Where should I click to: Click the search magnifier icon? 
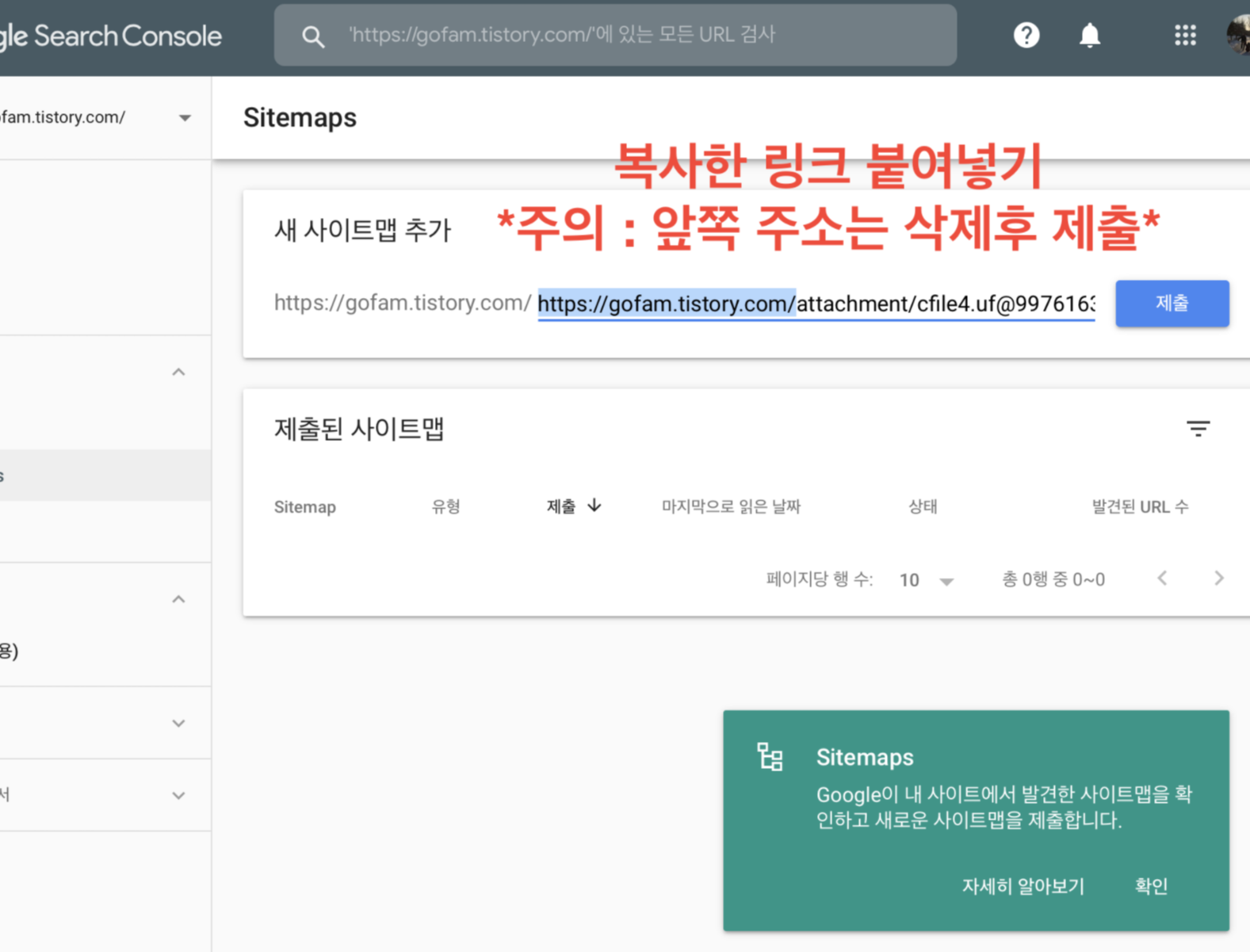[313, 36]
